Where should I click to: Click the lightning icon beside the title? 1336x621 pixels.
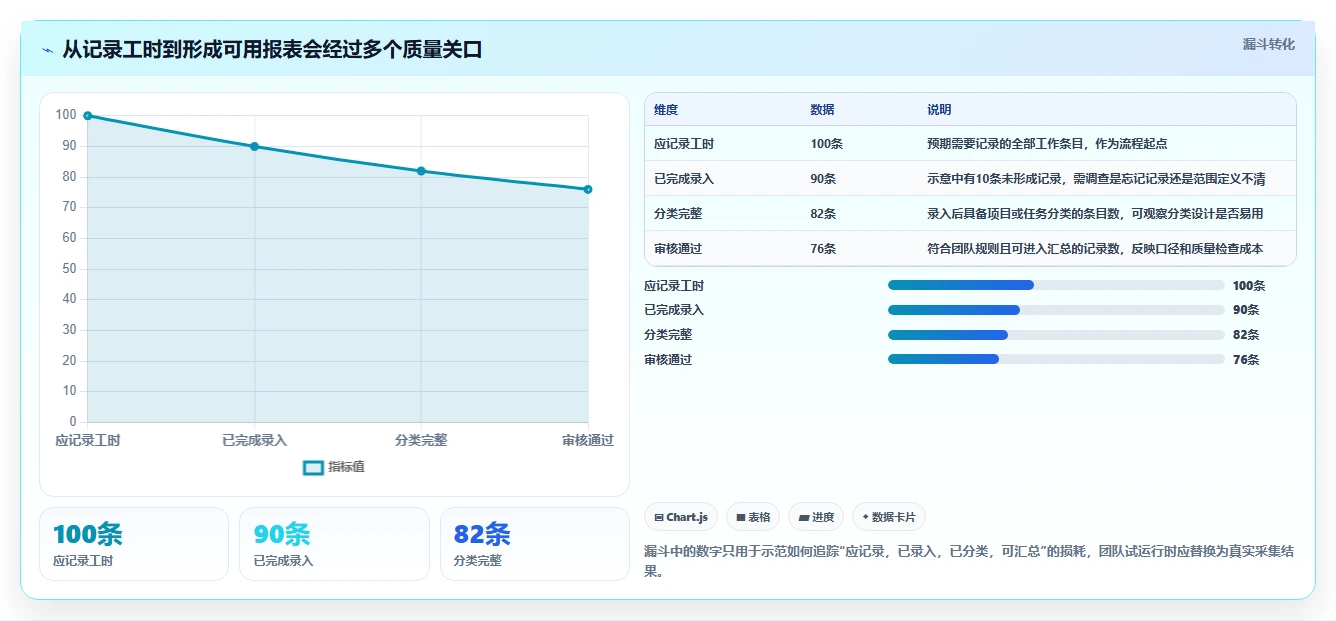(x=47, y=50)
